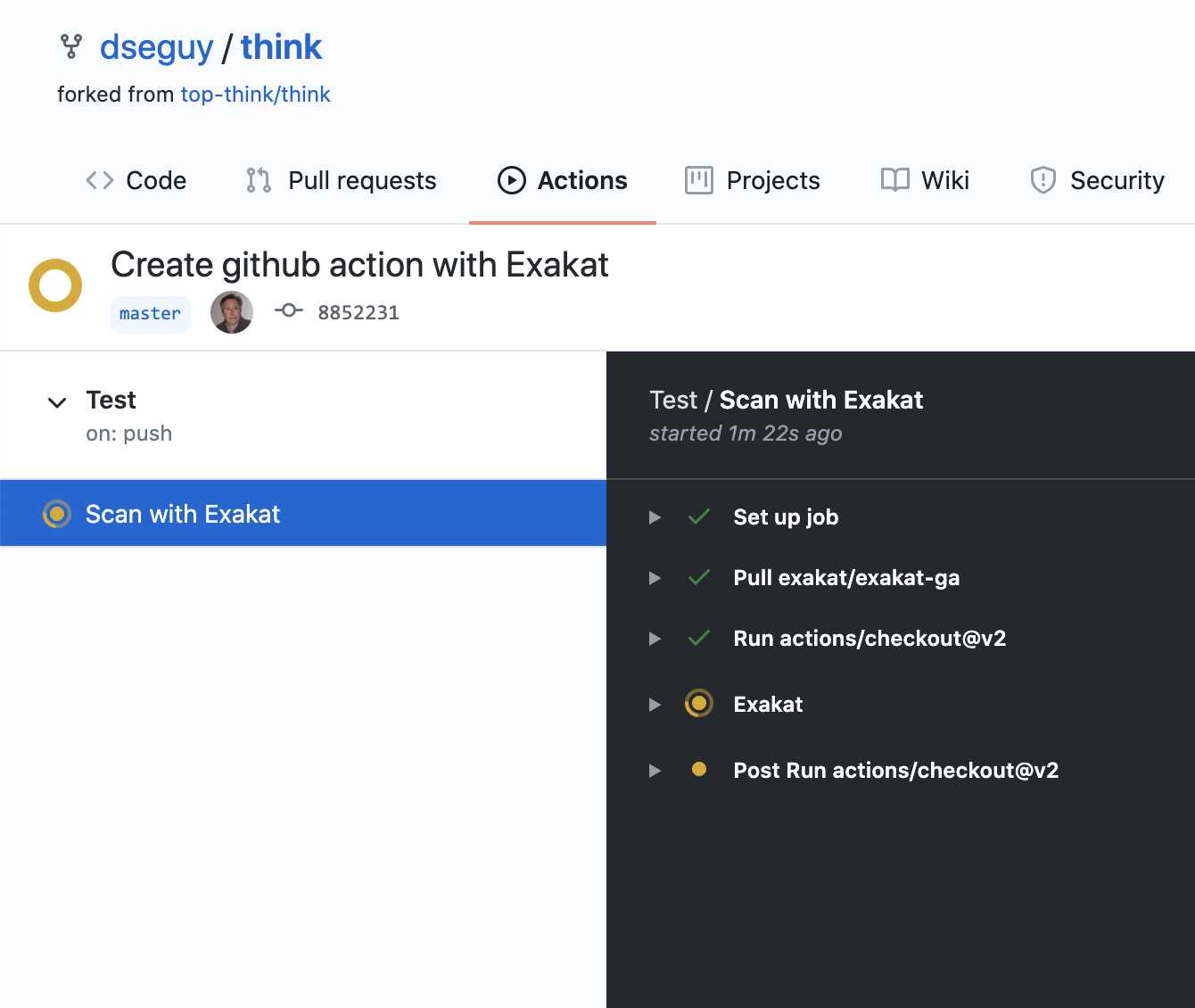Switch to the Code tab
This screenshot has width=1195, height=1008.
tap(136, 180)
